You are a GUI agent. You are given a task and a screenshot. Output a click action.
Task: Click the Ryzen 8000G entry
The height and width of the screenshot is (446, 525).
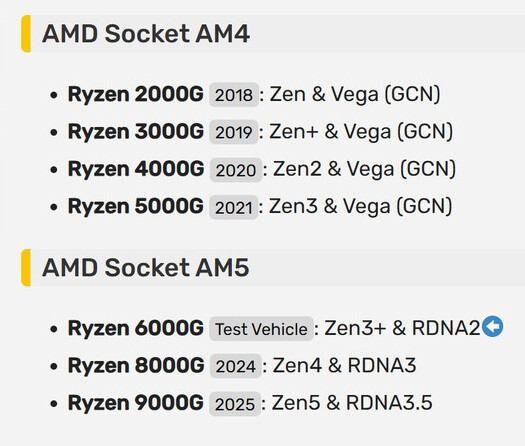click(x=136, y=365)
